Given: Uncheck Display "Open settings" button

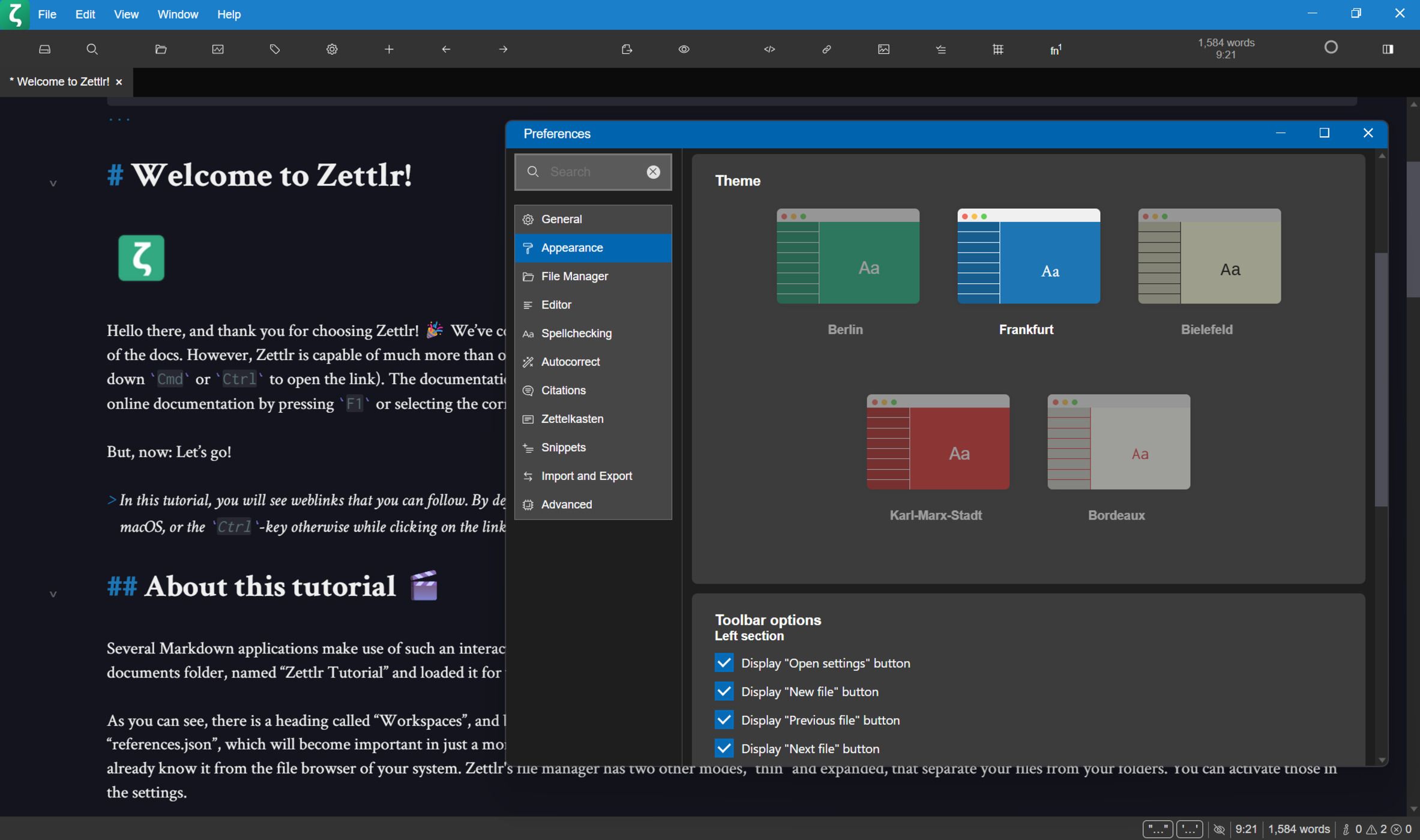Looking at the screenshot, I should click(x=724, y=662).
